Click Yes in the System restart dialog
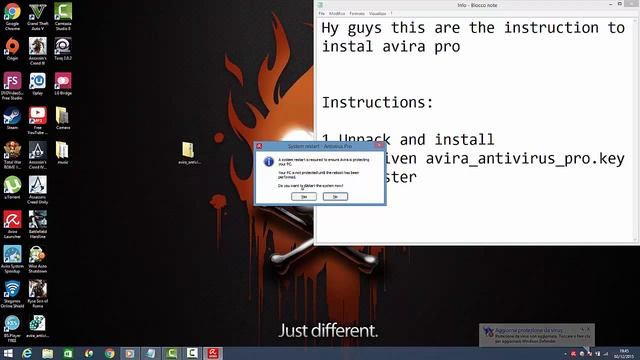The width and height of the screenshot is (640, 360). (304, 197)
